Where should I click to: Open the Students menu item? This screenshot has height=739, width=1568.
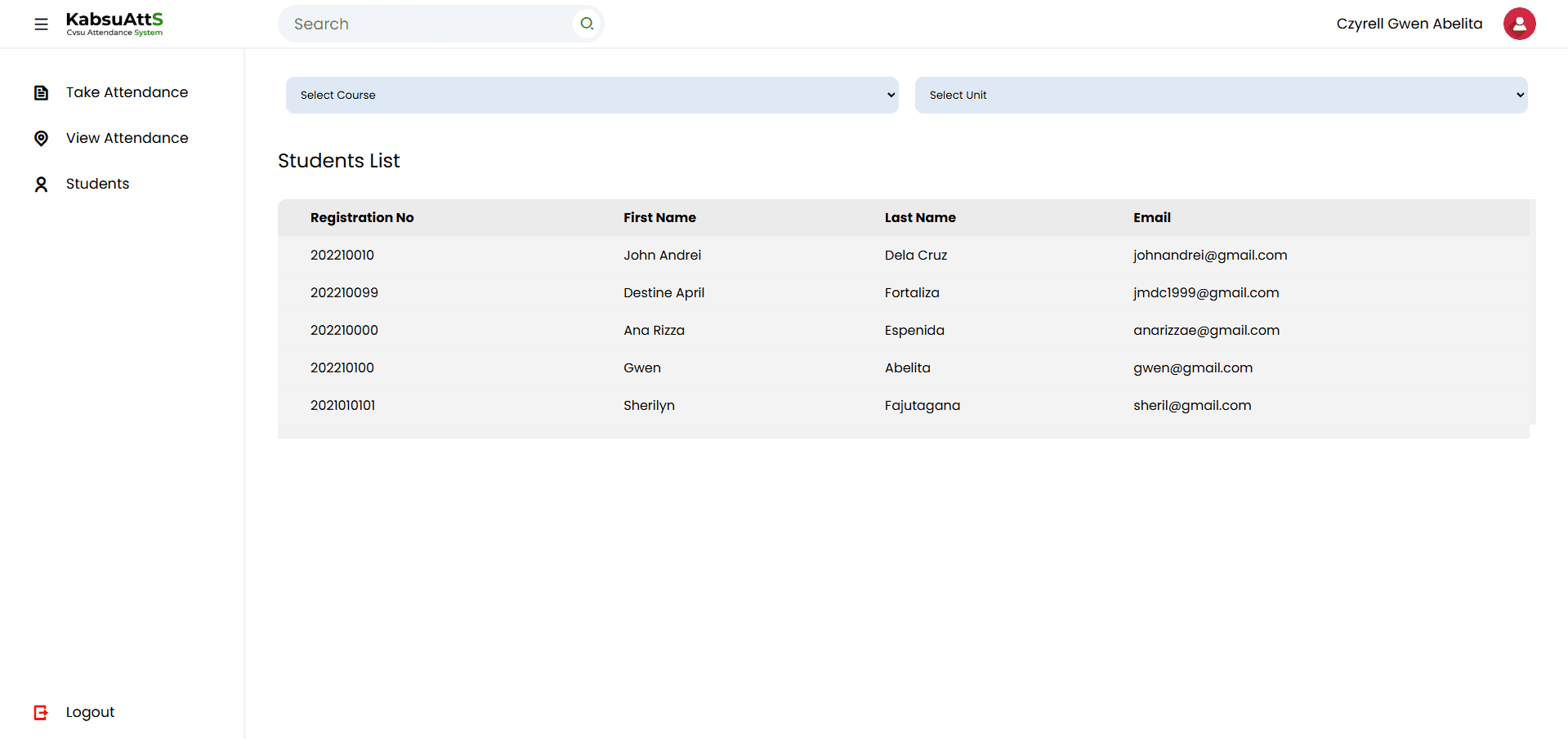[97, 184]
